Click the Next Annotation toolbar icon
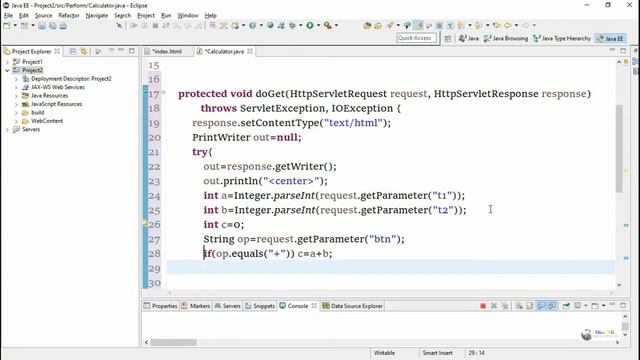Image resolution: width=640 pixels, height=360 pixels. 461,25
